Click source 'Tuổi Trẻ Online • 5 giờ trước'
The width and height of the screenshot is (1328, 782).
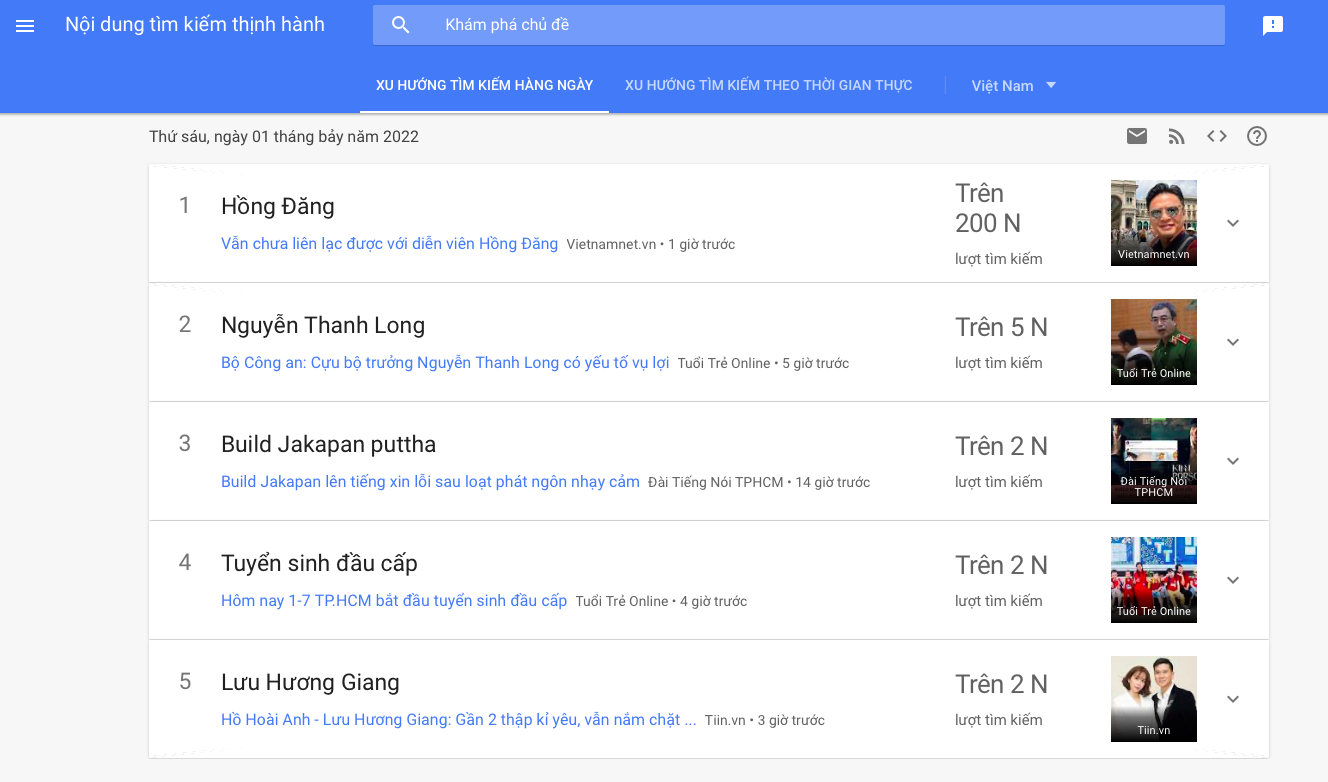[763, 363]
